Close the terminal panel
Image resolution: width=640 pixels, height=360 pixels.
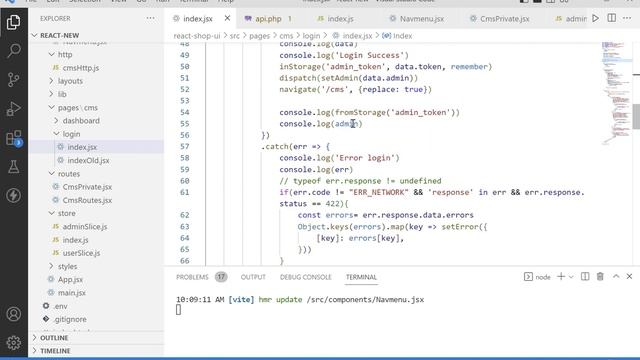tap(629, 277)
